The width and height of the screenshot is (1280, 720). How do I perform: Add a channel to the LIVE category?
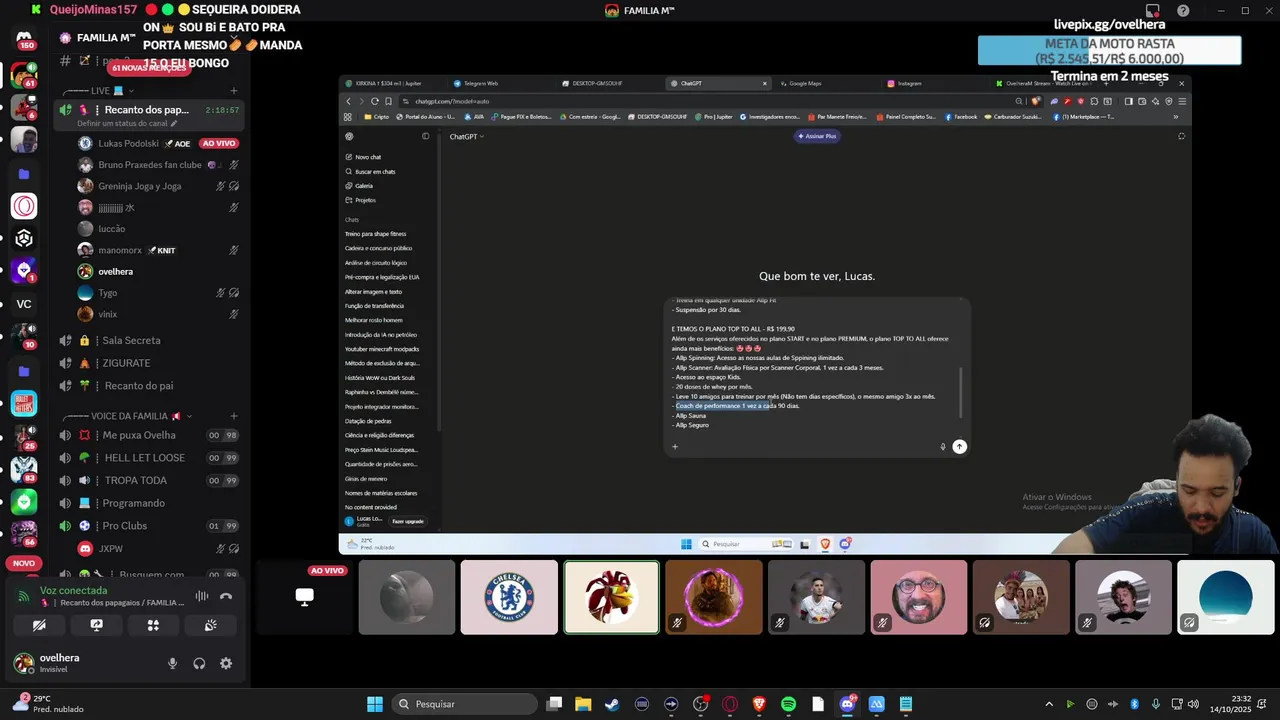[x=234, y=91]
